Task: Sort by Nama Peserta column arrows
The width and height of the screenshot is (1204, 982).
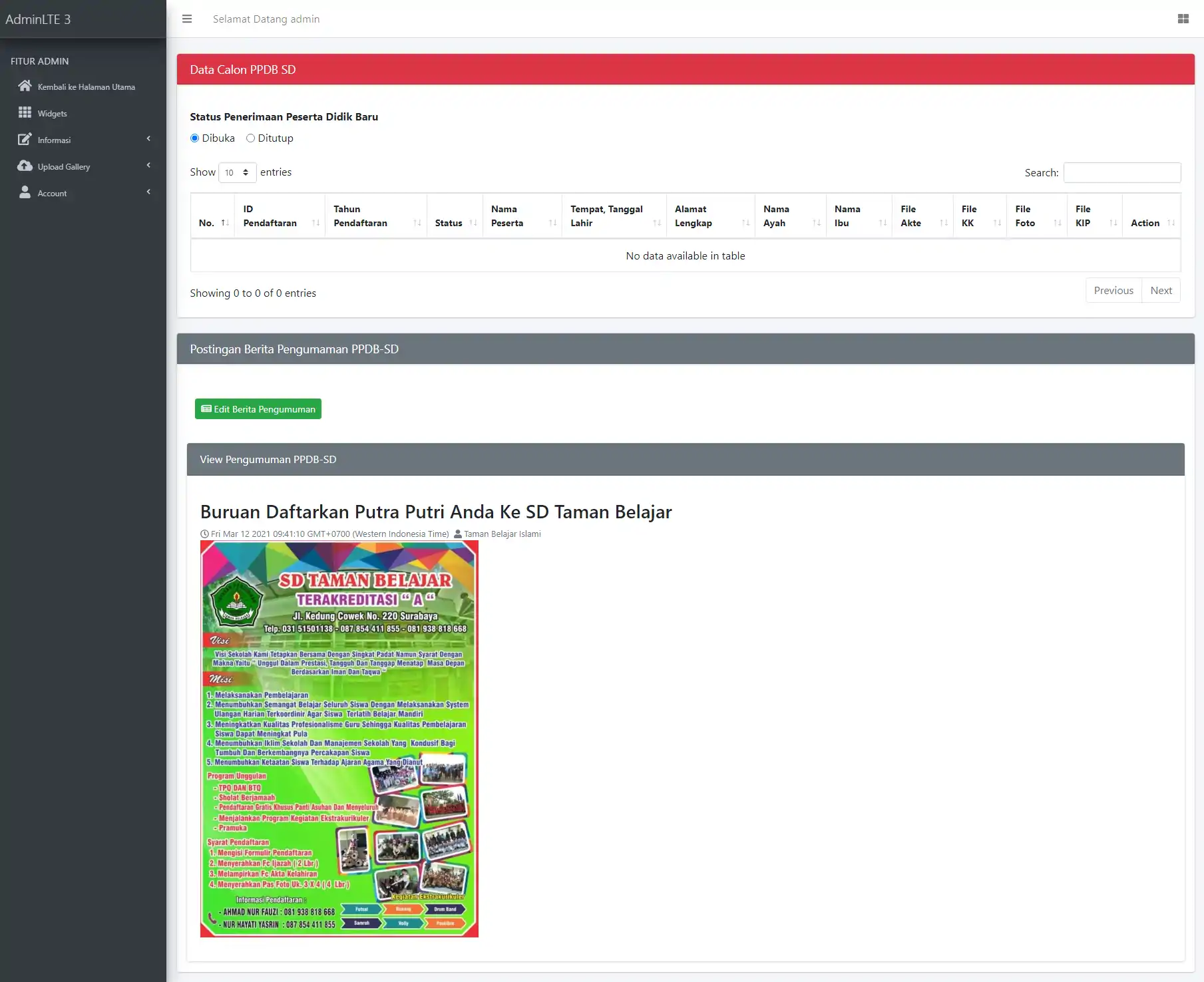Action: click(552, 223)
